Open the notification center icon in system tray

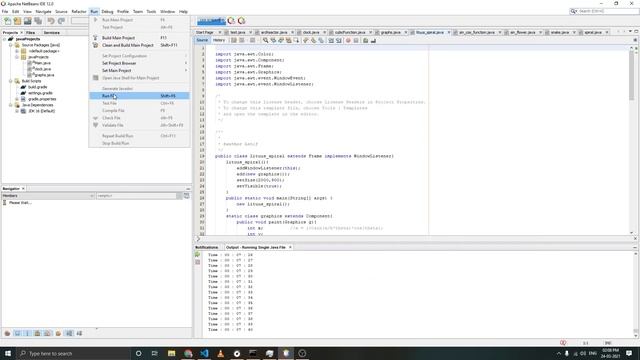(x=629, y=353)
